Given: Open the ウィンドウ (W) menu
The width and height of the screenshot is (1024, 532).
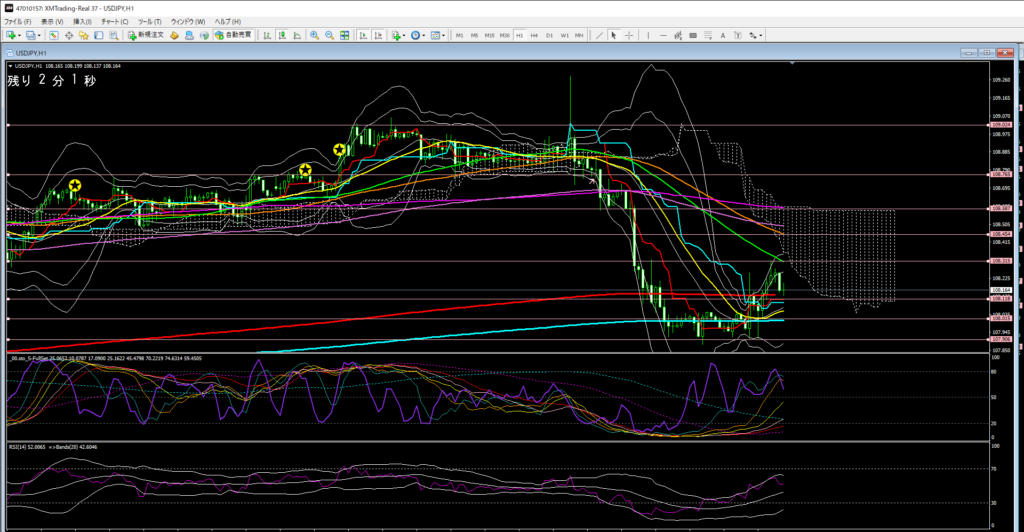Looking at the screenshot, I should click(x=187, y=22).
